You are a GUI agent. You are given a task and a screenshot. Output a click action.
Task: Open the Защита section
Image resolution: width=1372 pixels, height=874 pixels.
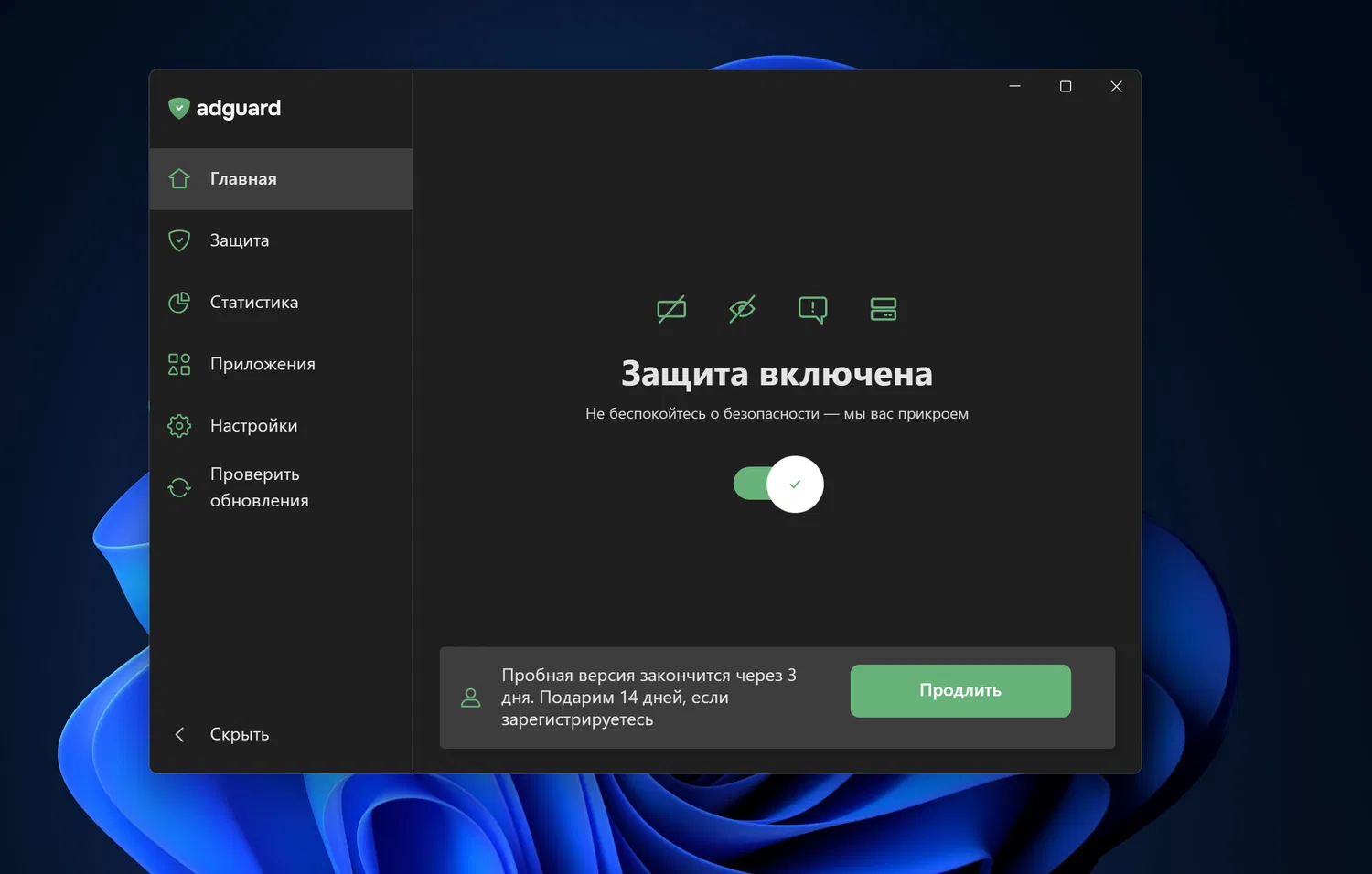[x=281, y=240]
